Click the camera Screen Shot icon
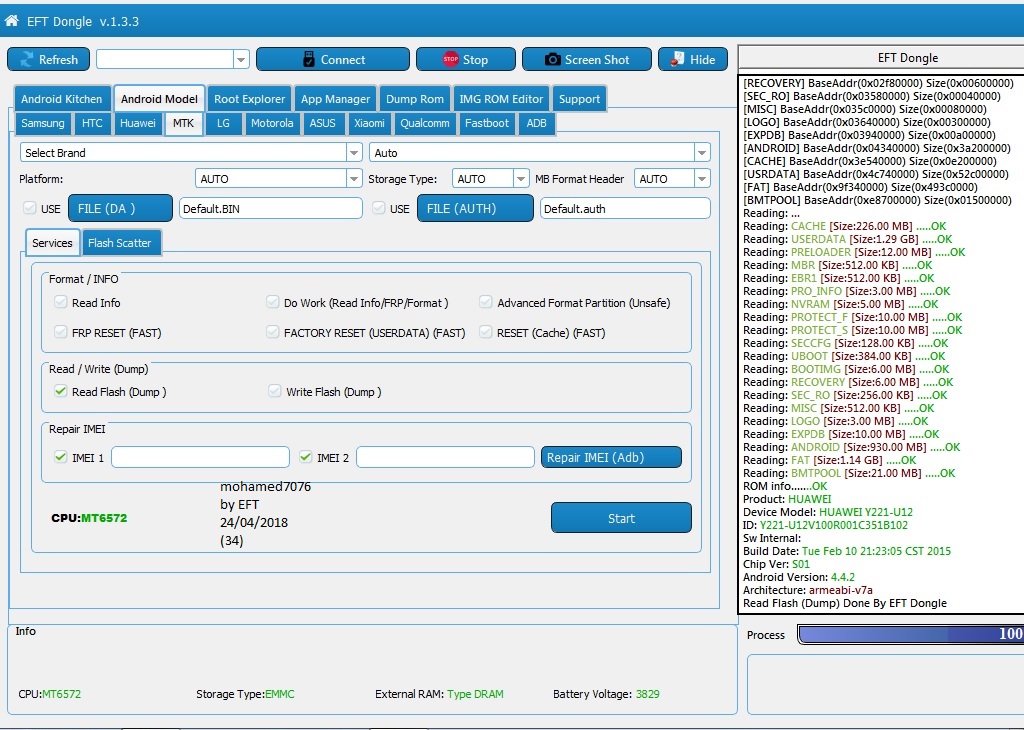The image size is (1024, 730). click(552, 59)
